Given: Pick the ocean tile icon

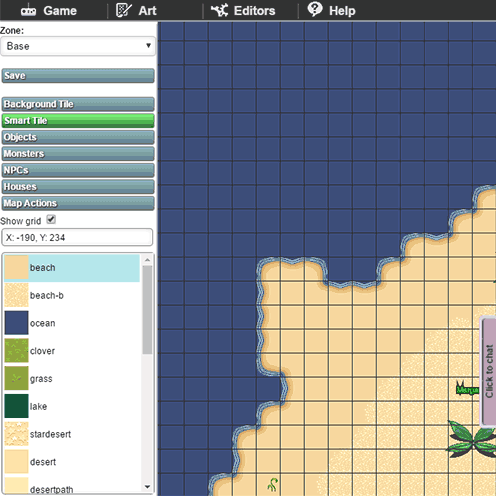Looking at the screenshot, I should coord(16,323).
